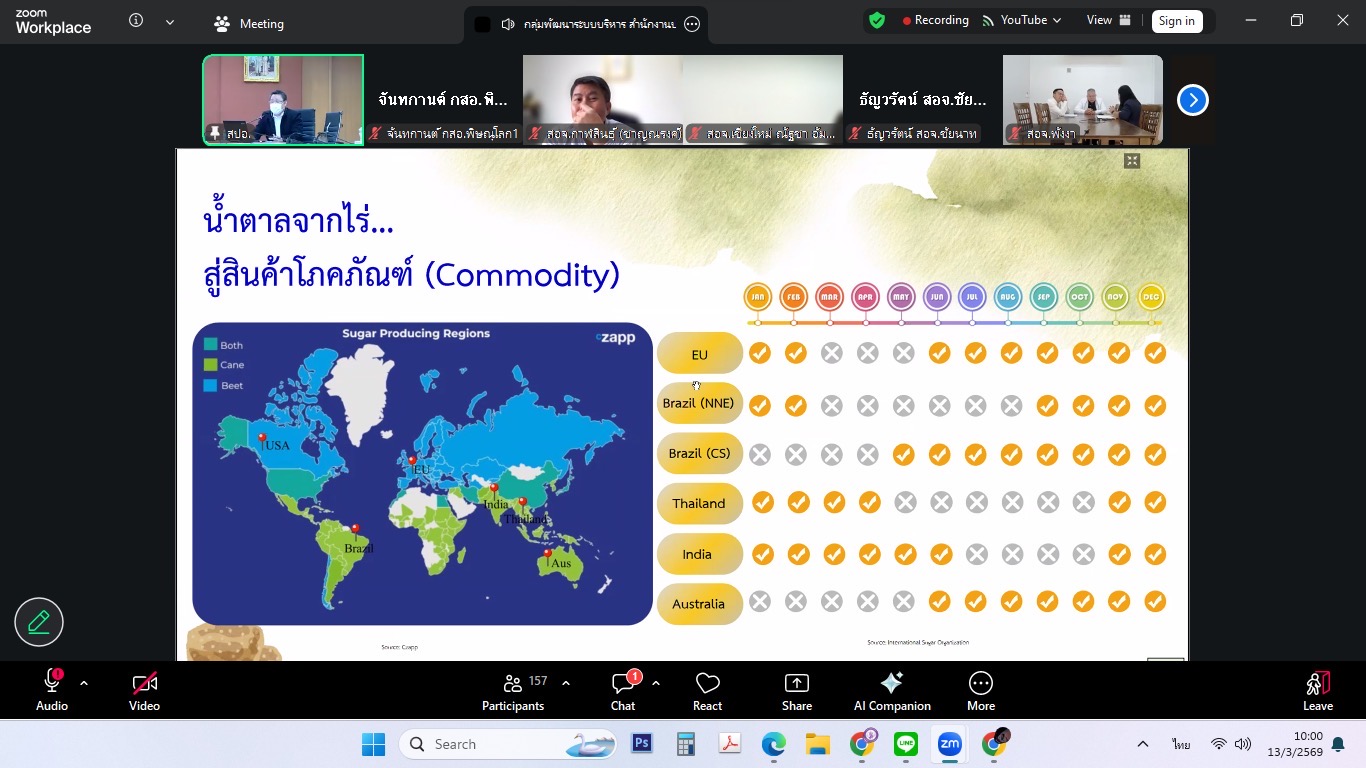Open the More options menu
Screen dimensions: 1366x768
tap(980, 691)
